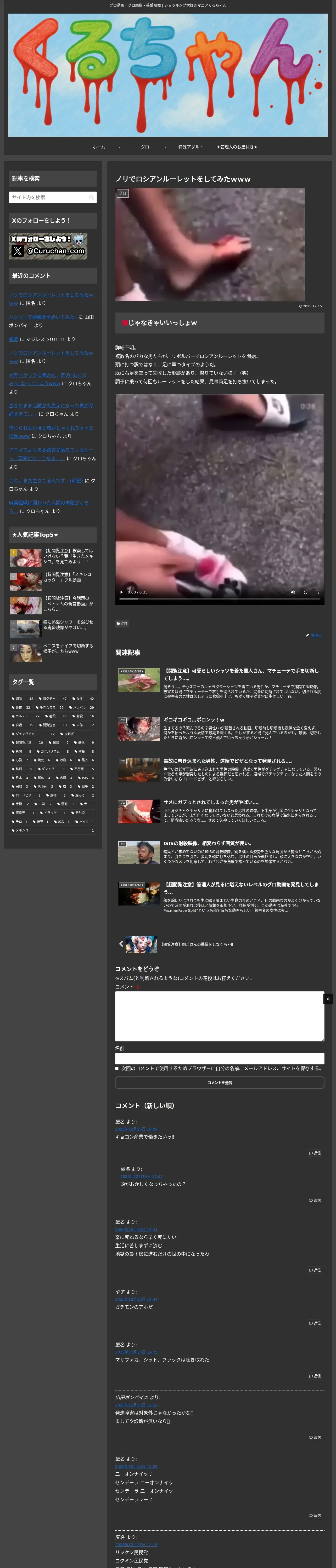The height and width of the screenshot is (1568, 336).
Task: Reply to the マザファカ、シット comment
Action: point(315,1376)
